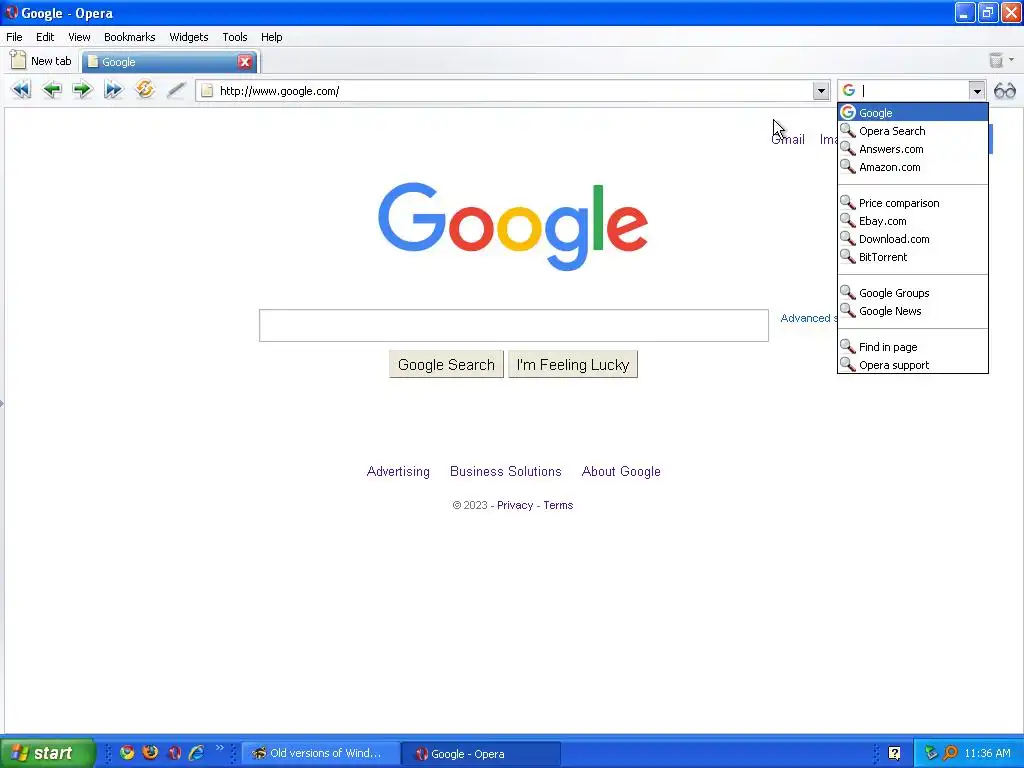This screenshot has width=1024, height=768.
Task: Close the Google tab with the red X
Action: [x=245, y=62]
